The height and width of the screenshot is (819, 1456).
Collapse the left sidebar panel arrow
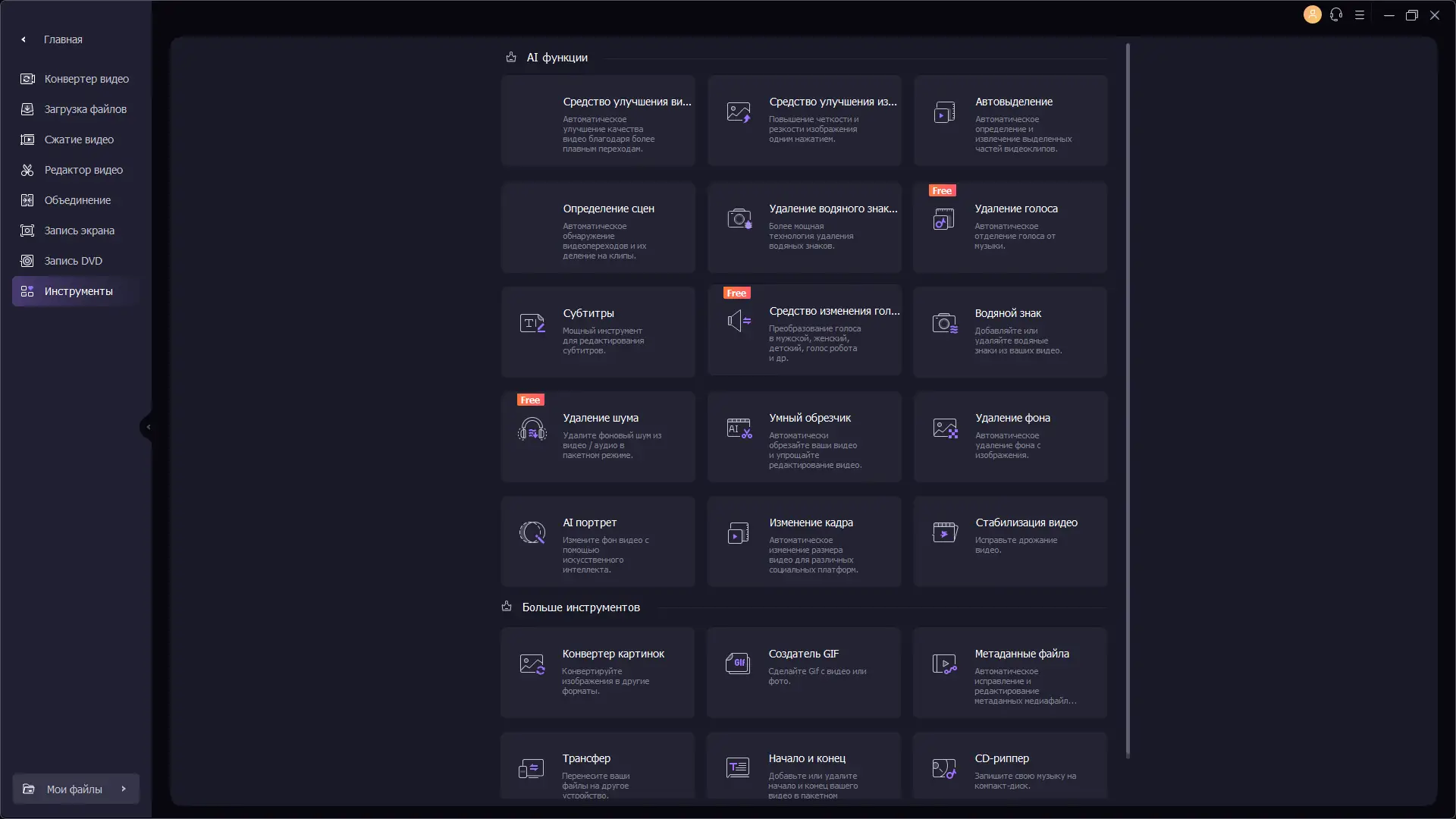(148, 427)
